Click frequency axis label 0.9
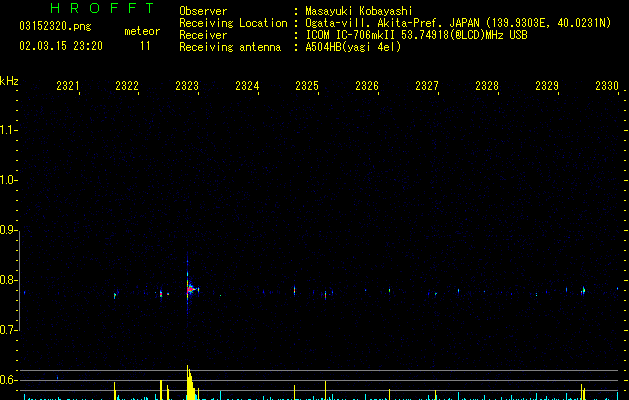 (x=8, y=230)
